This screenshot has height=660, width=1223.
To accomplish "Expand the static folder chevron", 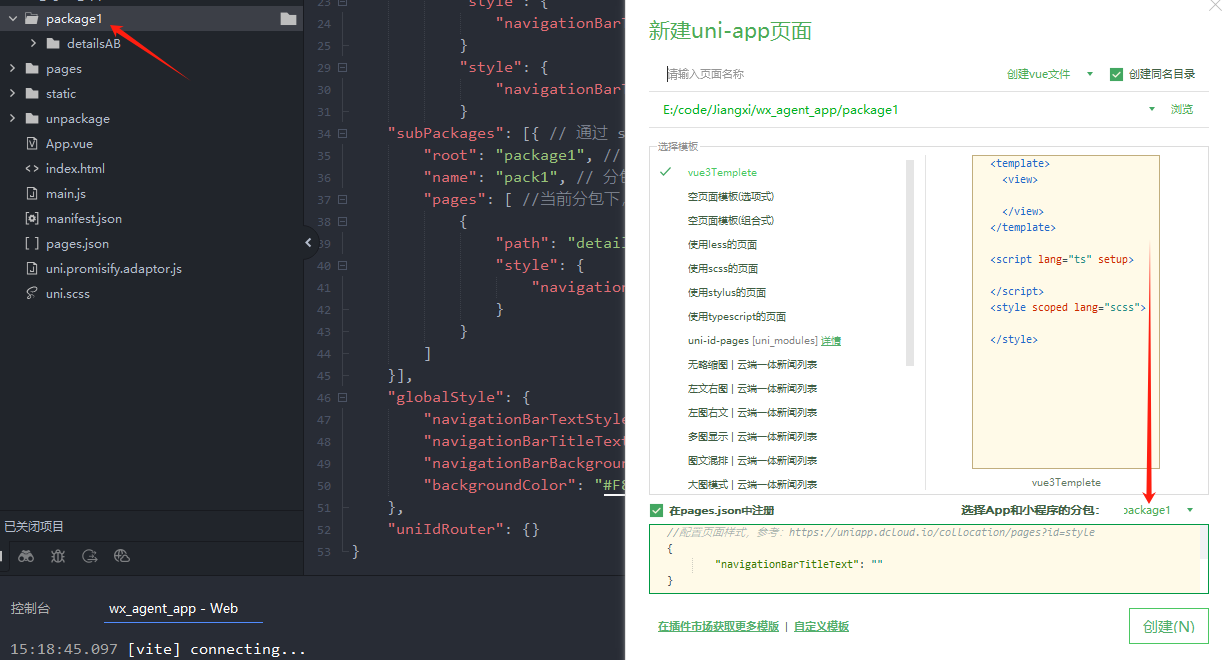I will [x=13, y=94].
